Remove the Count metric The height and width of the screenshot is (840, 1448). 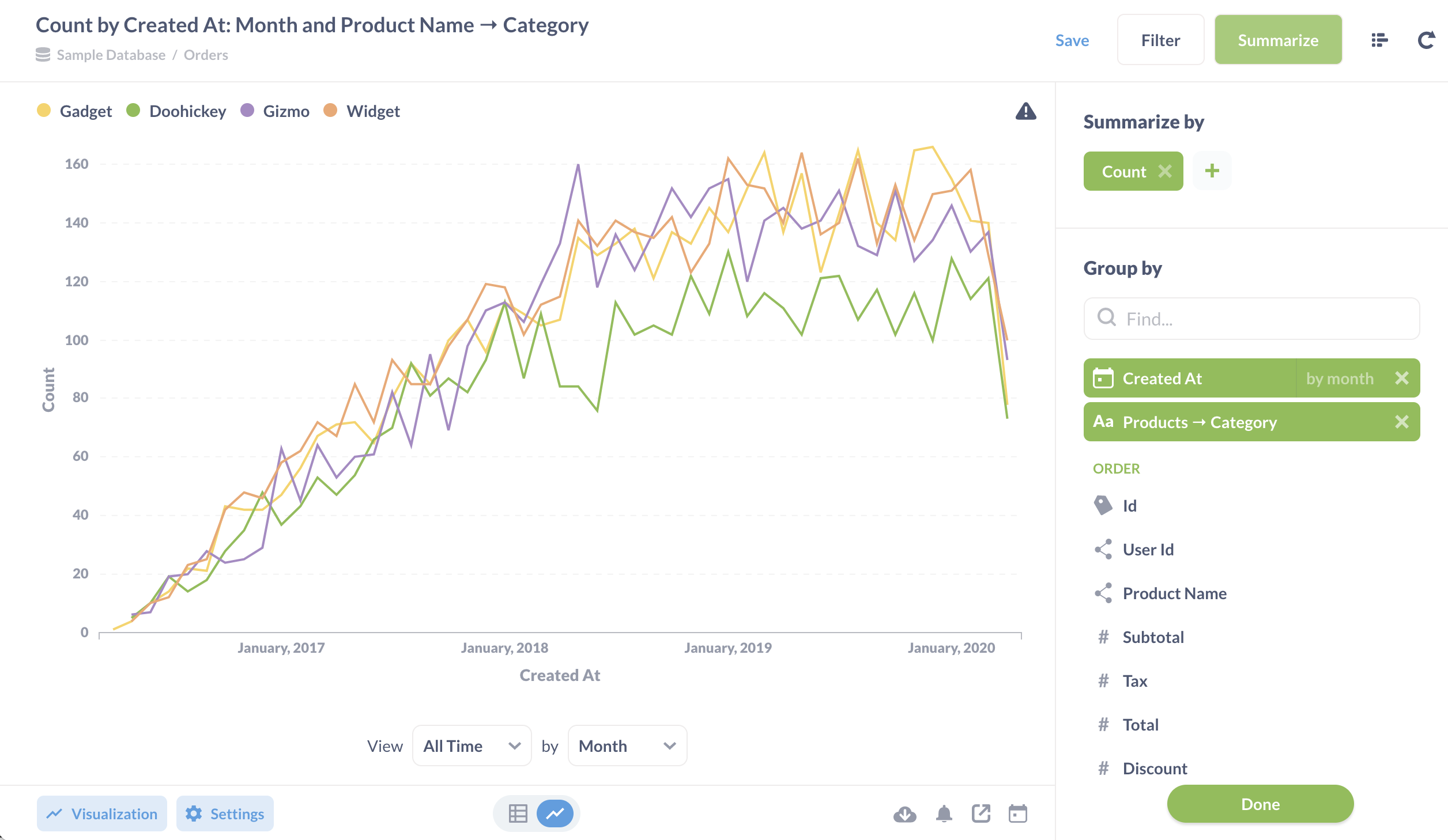1165,171
